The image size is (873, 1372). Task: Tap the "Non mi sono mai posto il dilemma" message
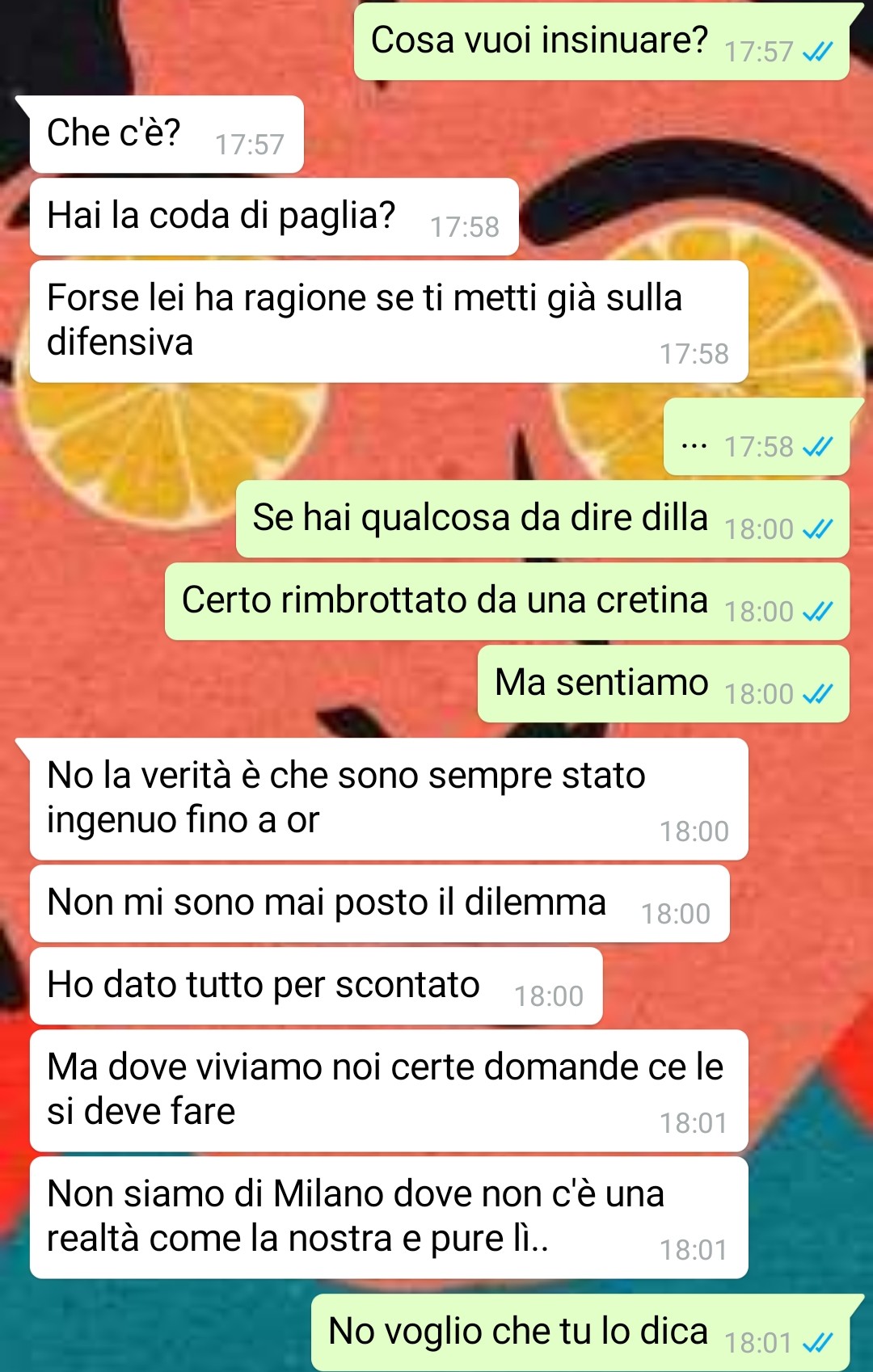point(380,903)
